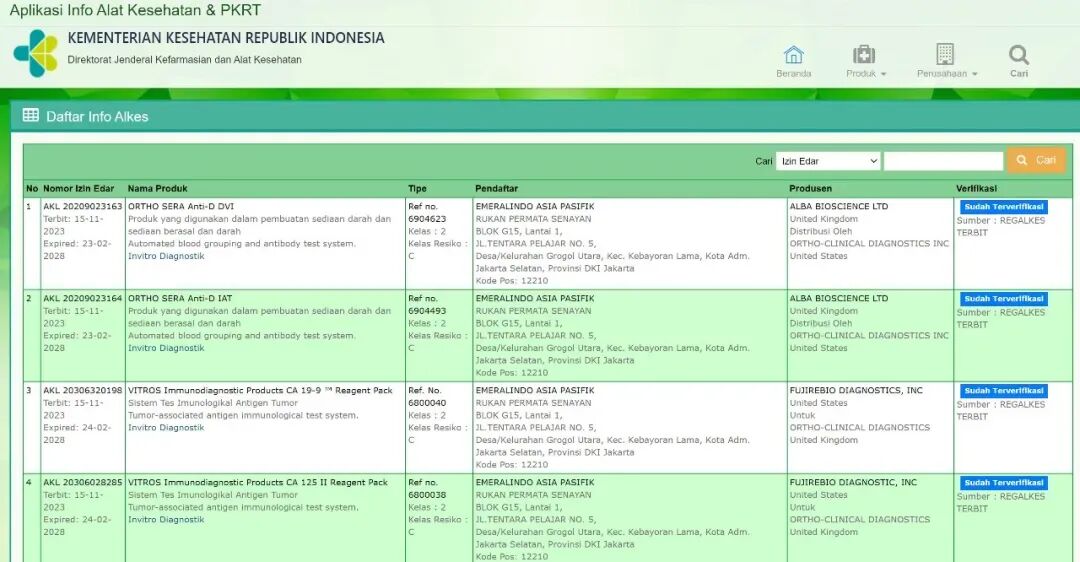Click the Produsen column header
Screen dimensions: 1080x562
(x=810, y=189)
